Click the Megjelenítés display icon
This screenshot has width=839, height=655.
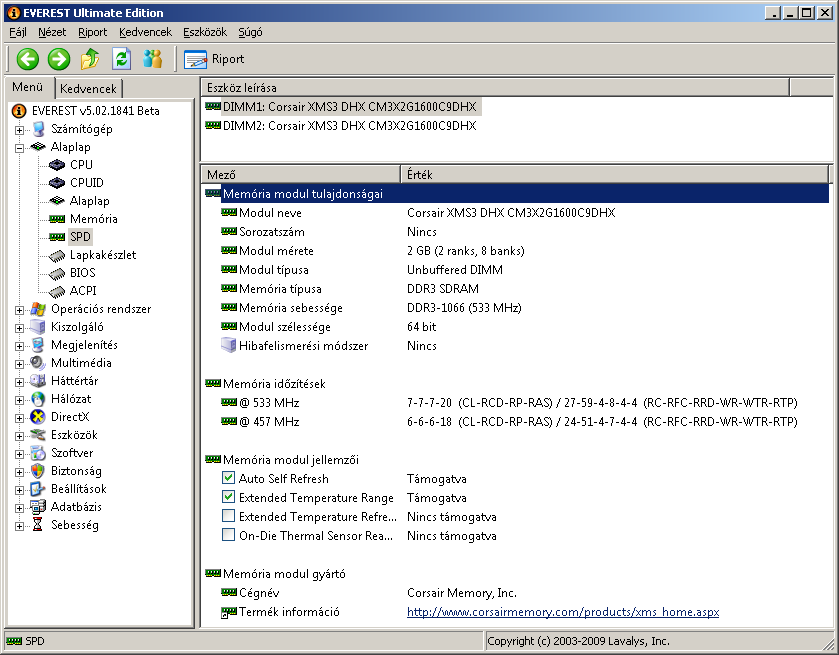click(x=38, y=345)
